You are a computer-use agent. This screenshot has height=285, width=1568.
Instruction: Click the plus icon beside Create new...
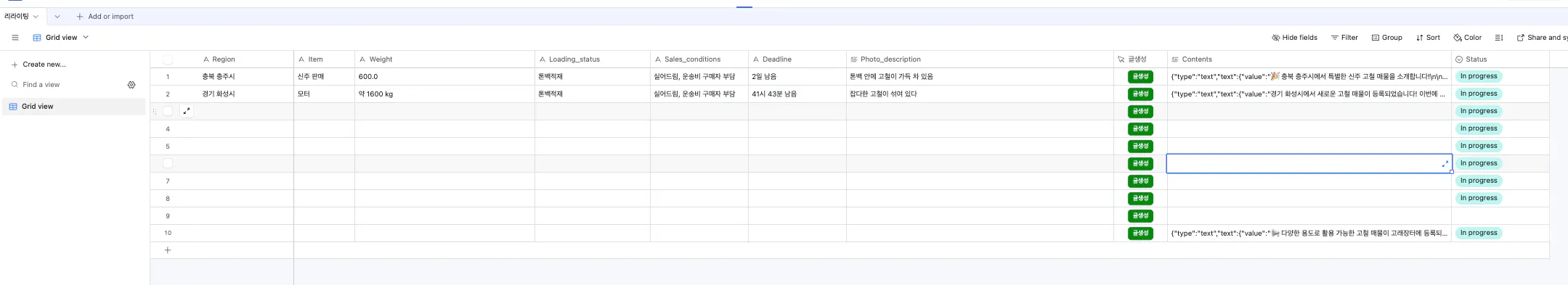[15, 65]
